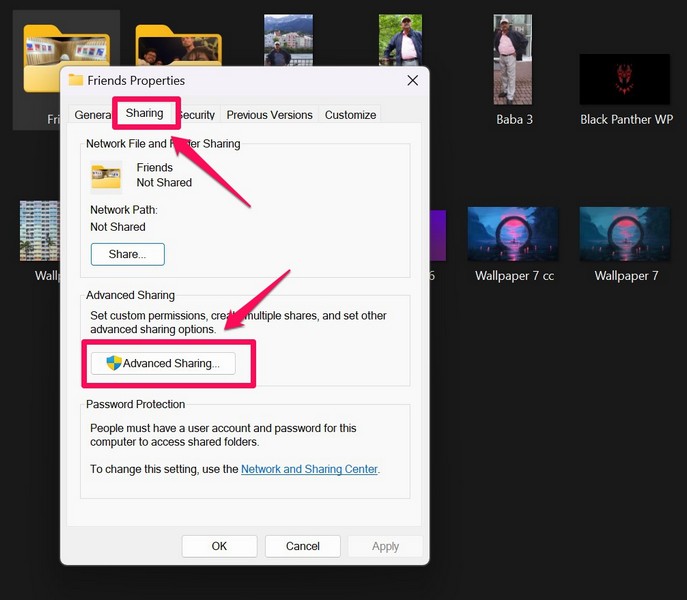
Task: Click the Wallpaper 7 thumbnail
Action: pyautogui.click(x=626, y=234)
